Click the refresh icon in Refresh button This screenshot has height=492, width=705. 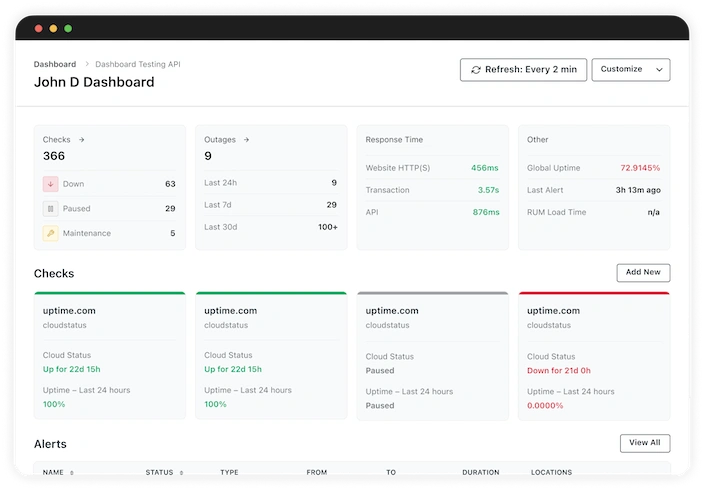click(475, 70)
